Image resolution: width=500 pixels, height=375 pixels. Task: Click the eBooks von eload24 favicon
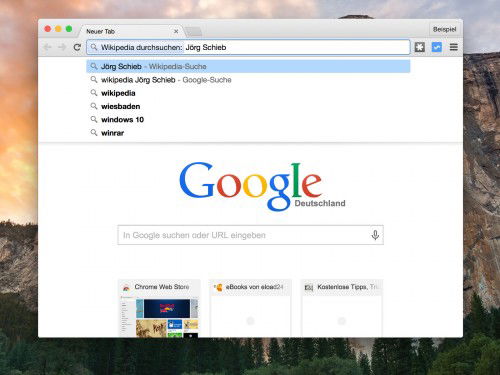(x=218, y=287)
